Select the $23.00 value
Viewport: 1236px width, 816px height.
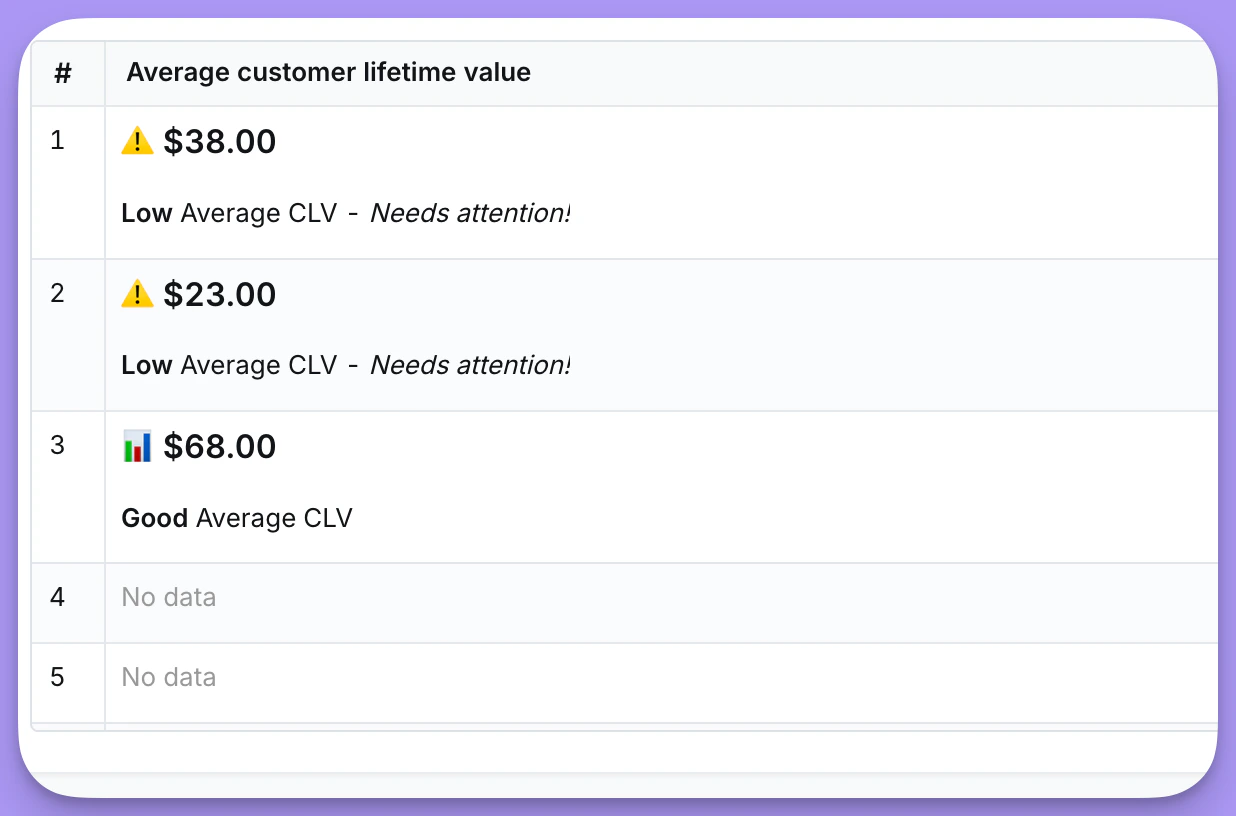point(220,294)
